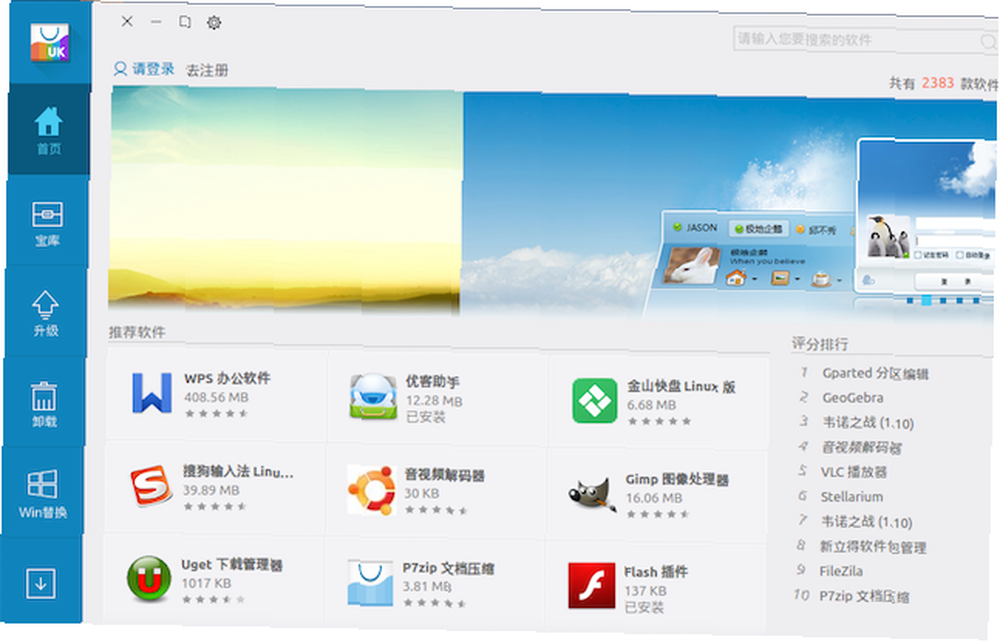Click the 已安装 status under Flash 插件

point(643,607)
